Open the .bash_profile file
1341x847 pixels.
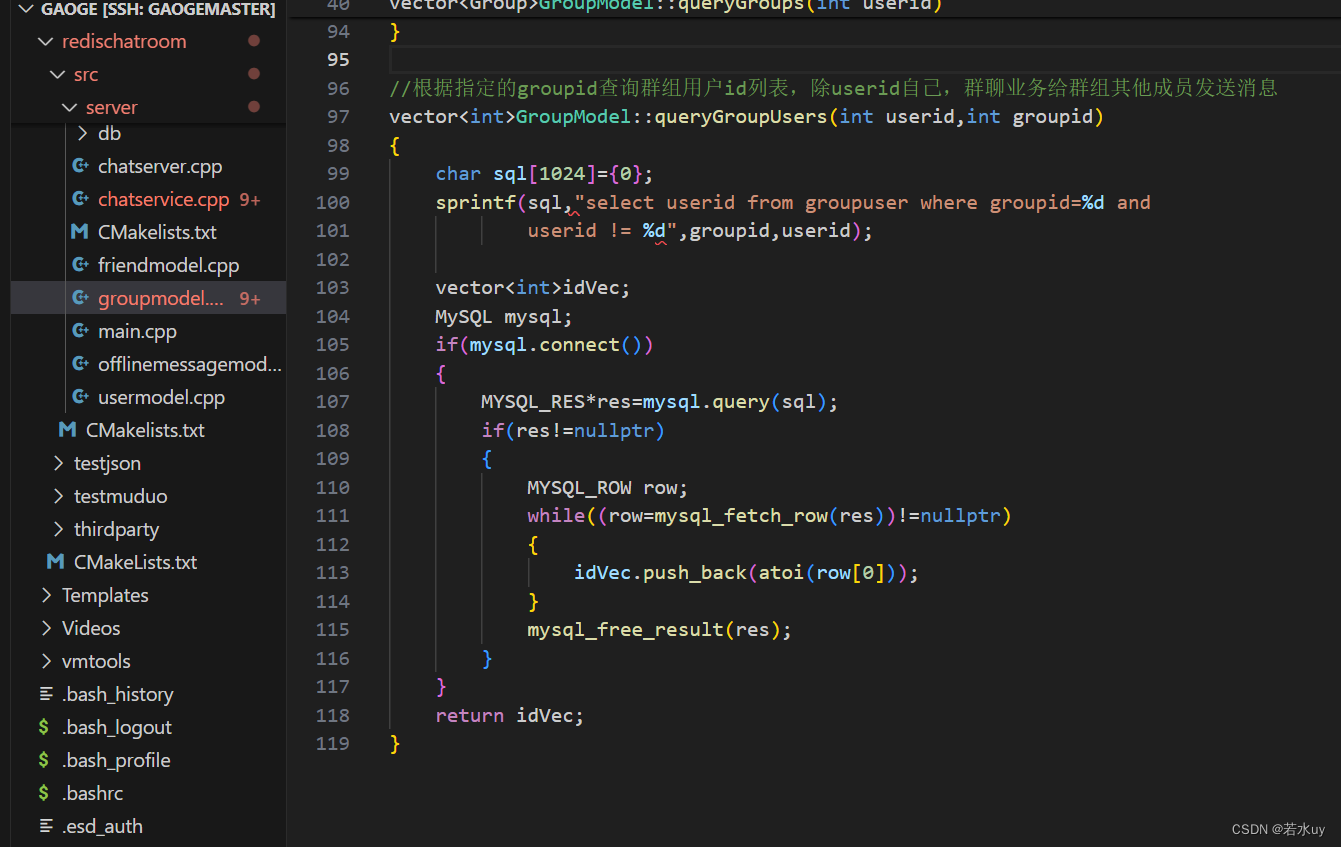click(116, 761)
